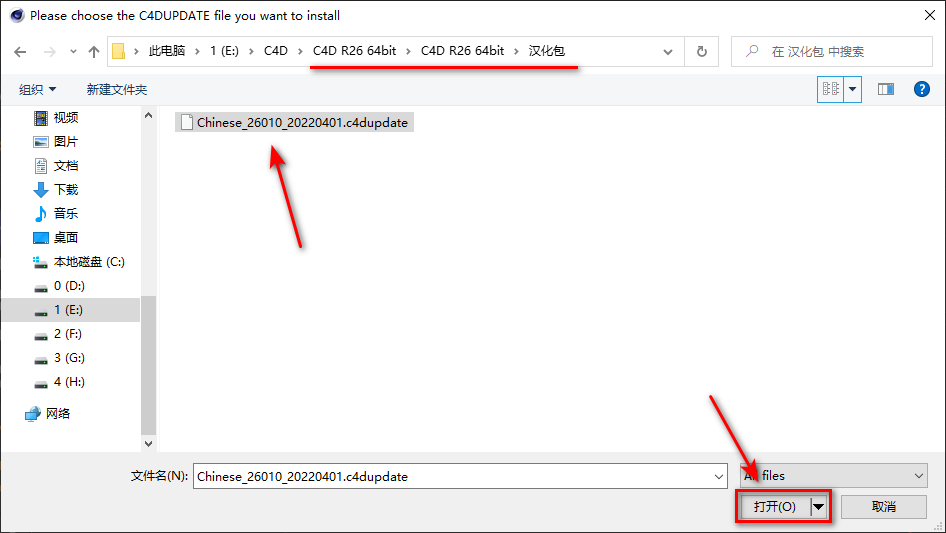The image size is (946, 533).
Task: Expand chevron before 汉化包 breadcrumb
Action: (516, 51)
